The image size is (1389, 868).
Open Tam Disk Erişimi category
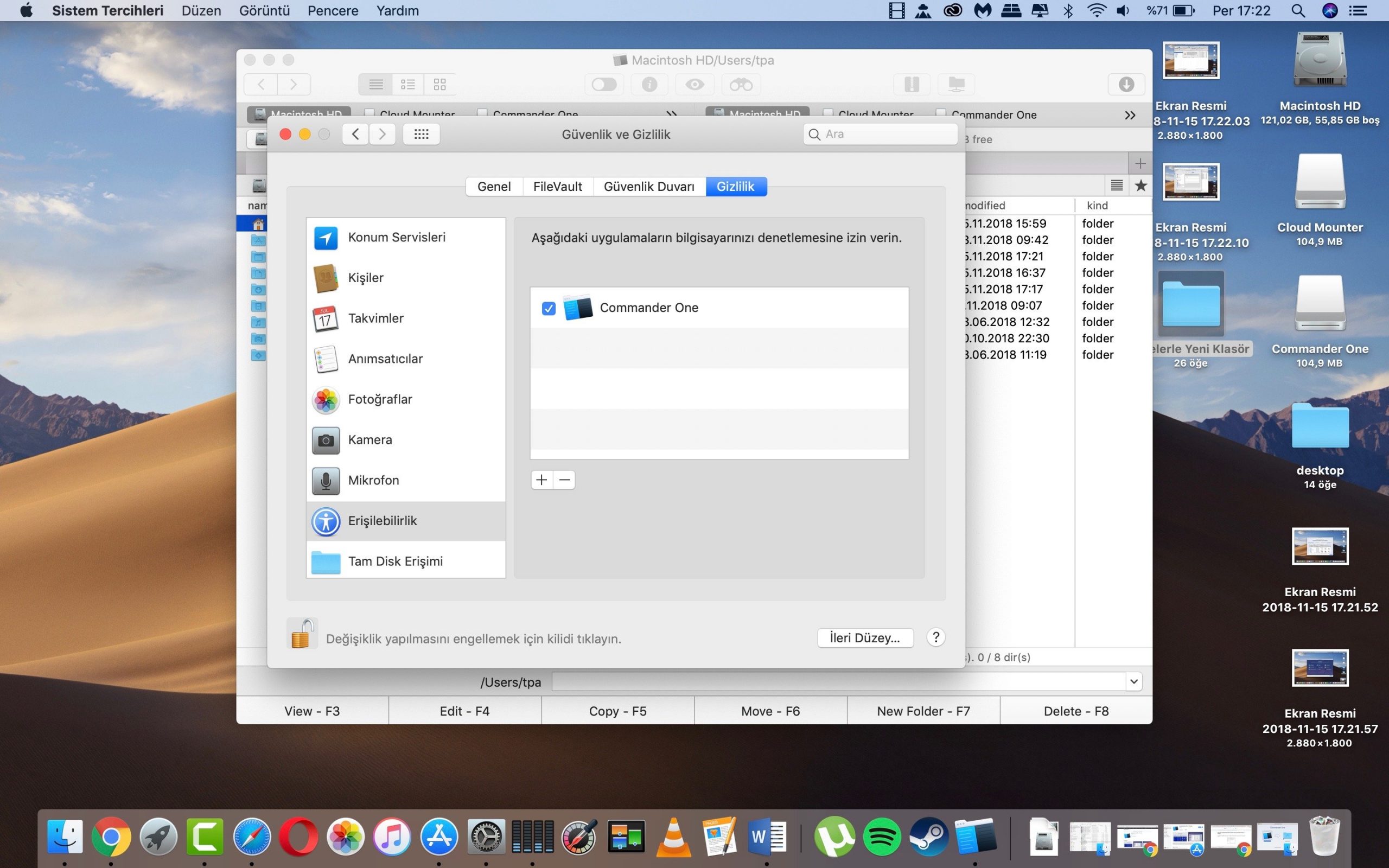(395, 561)
